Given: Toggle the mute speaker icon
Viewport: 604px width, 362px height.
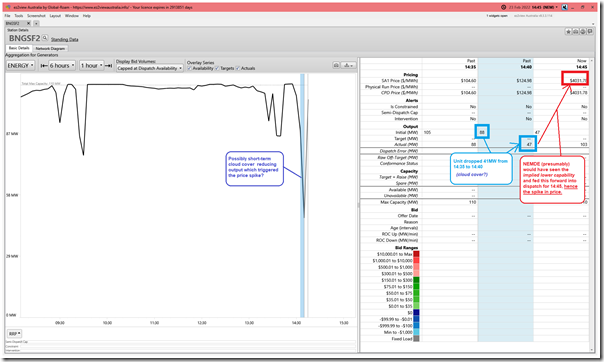Looking at the screenshot, I should (564, 7).
